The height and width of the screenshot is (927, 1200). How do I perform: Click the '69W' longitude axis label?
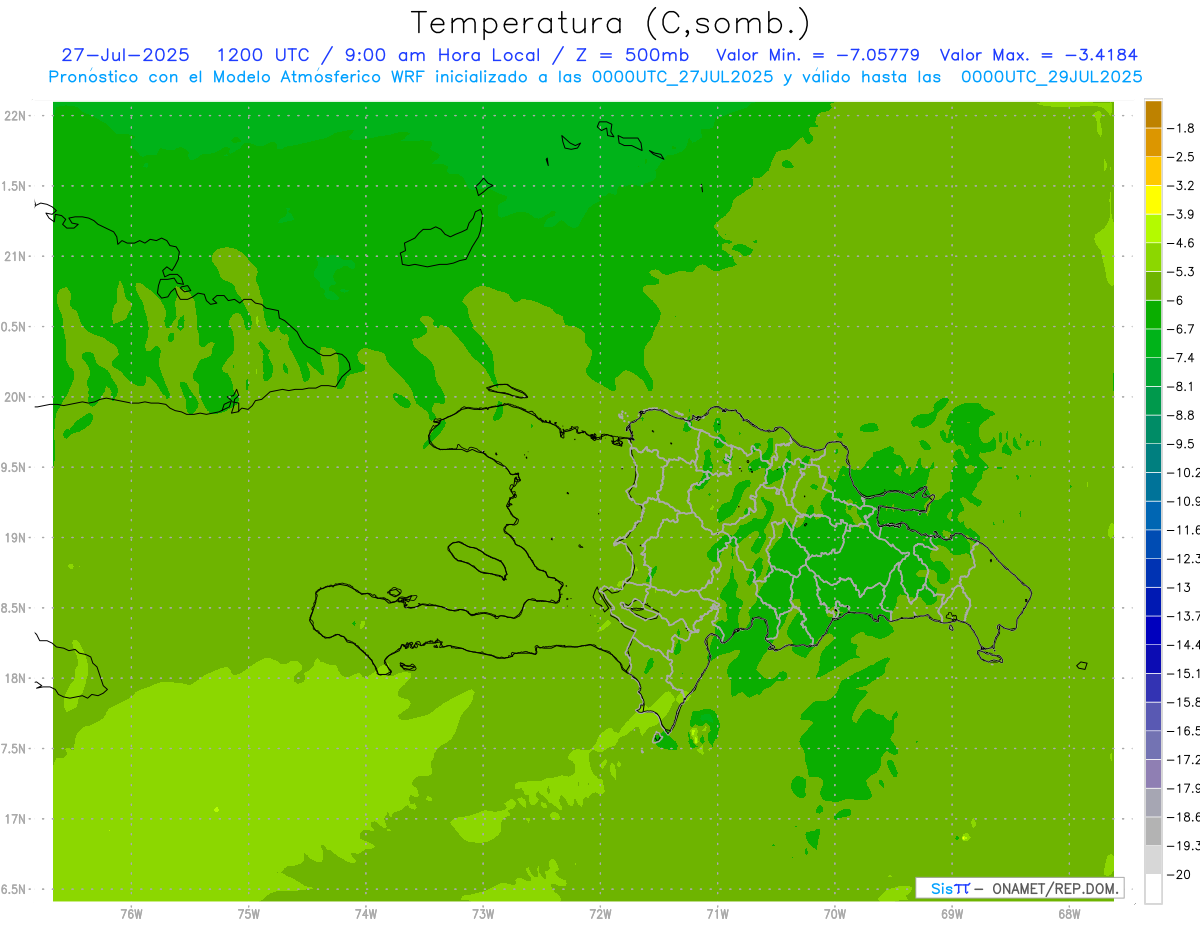click(x=951, y=913)
